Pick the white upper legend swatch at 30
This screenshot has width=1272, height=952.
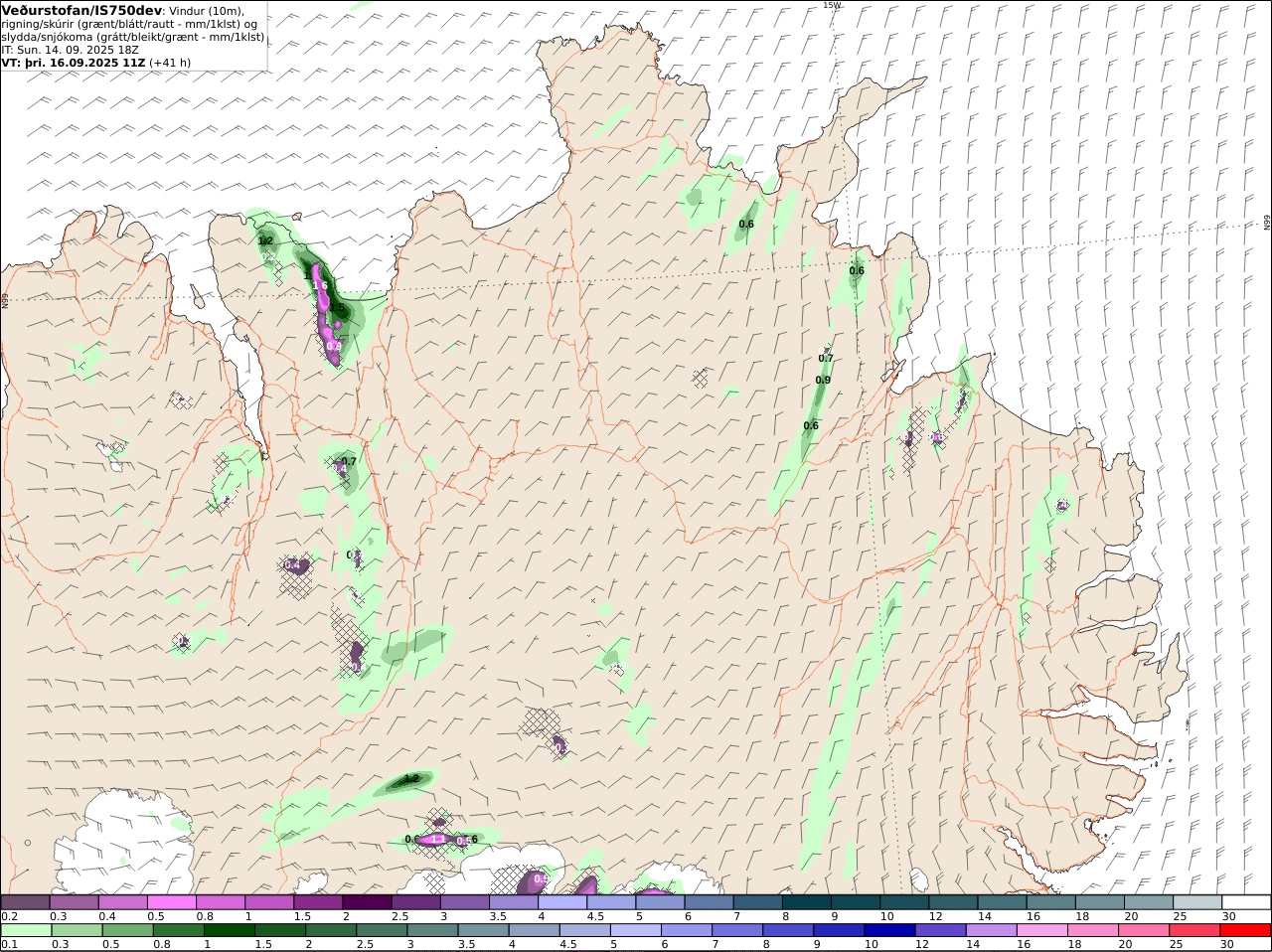[1246, 902]
